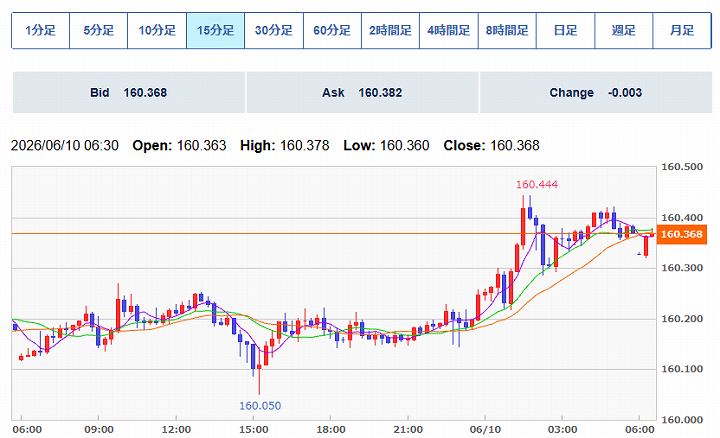
Task: Select the 60分足 timeframe tab
Action: [x=332, y=31]
